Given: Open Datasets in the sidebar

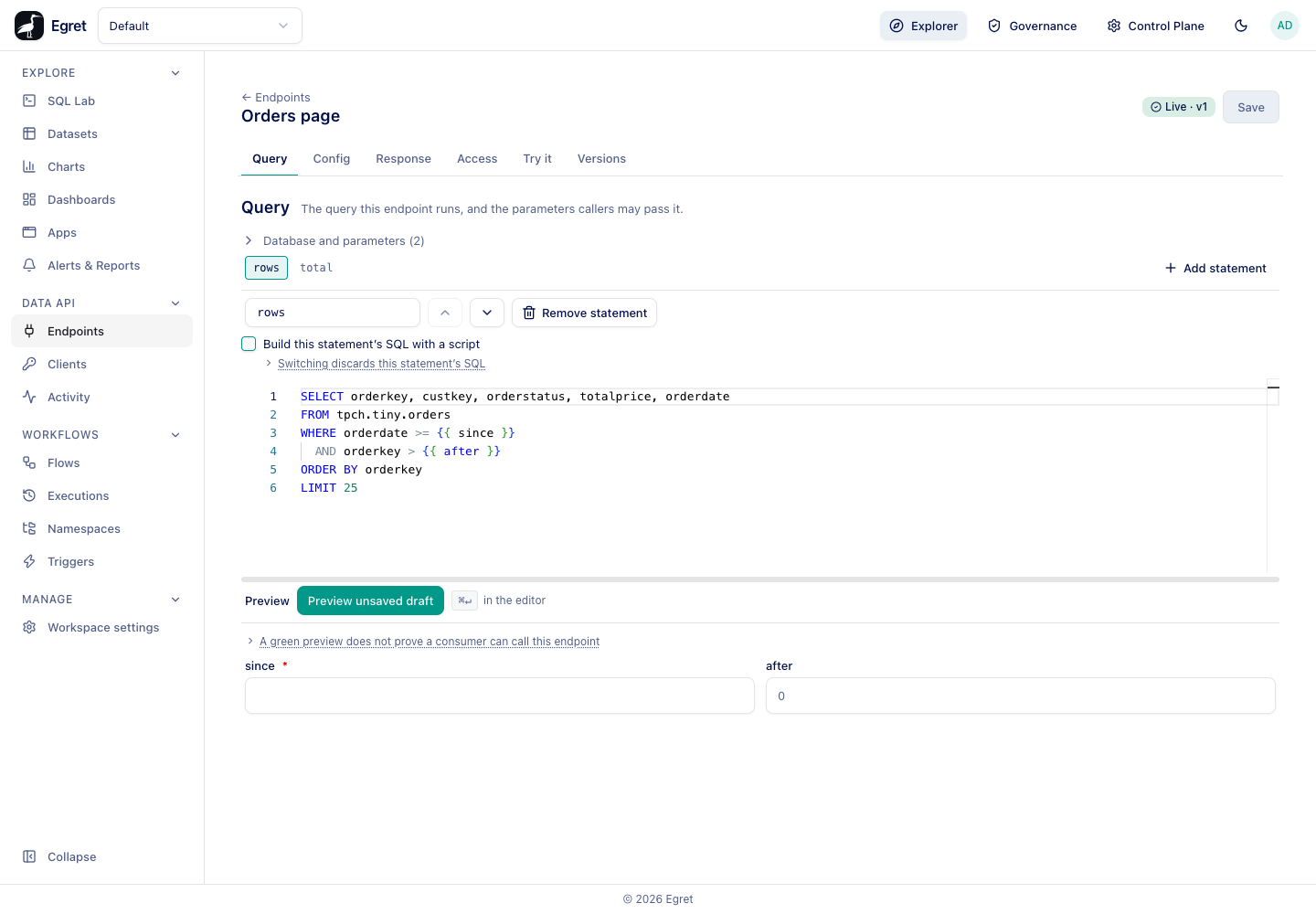Looking at the screenshot, I should click(101, 133).
